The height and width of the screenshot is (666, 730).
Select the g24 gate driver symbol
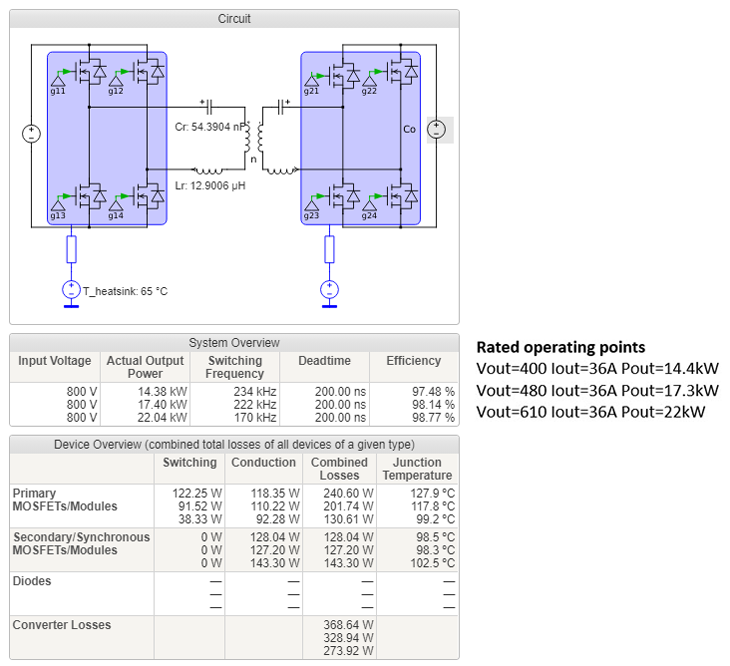[369, 205]
